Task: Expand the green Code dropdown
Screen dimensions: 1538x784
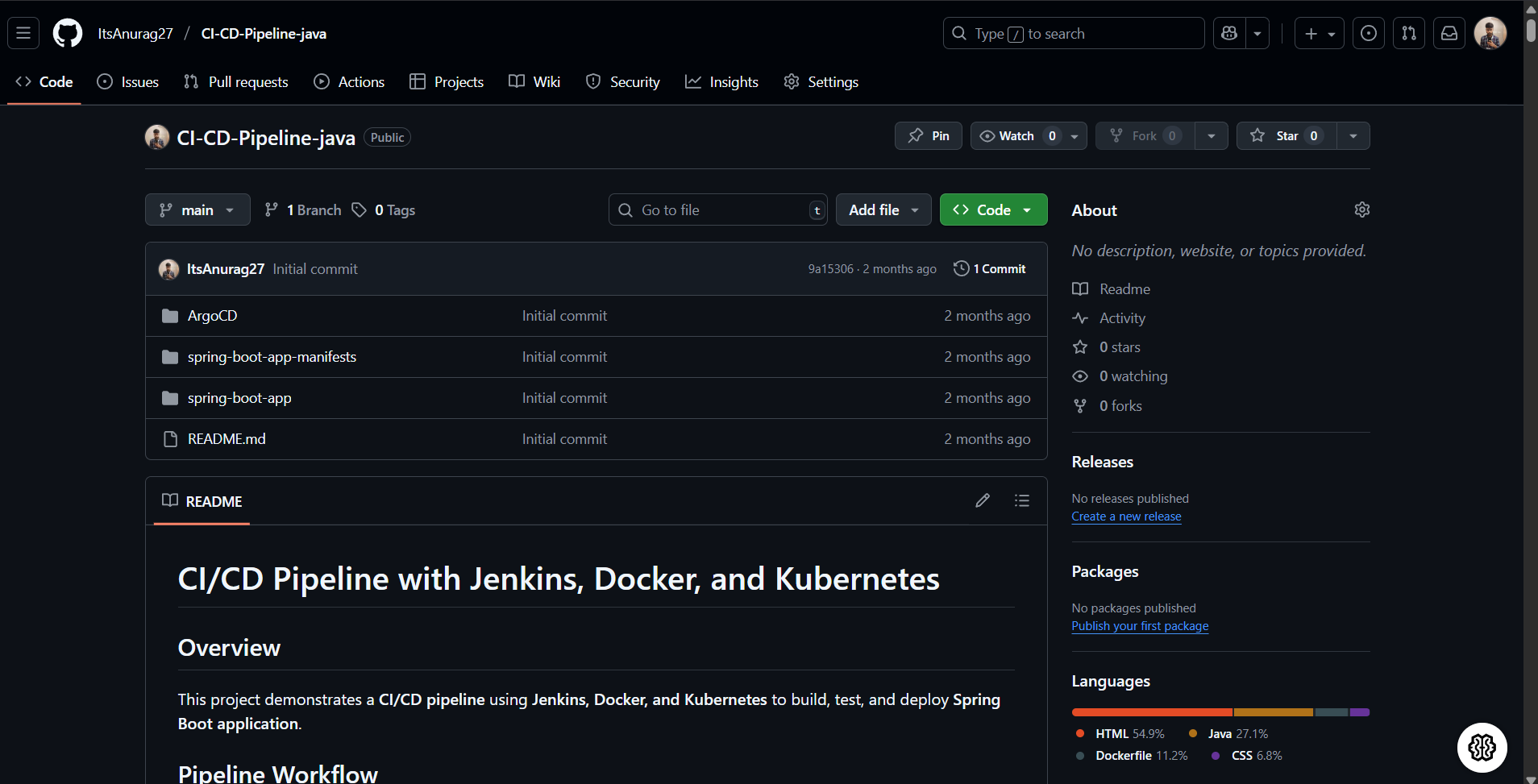Action: (x=993, y=210)
